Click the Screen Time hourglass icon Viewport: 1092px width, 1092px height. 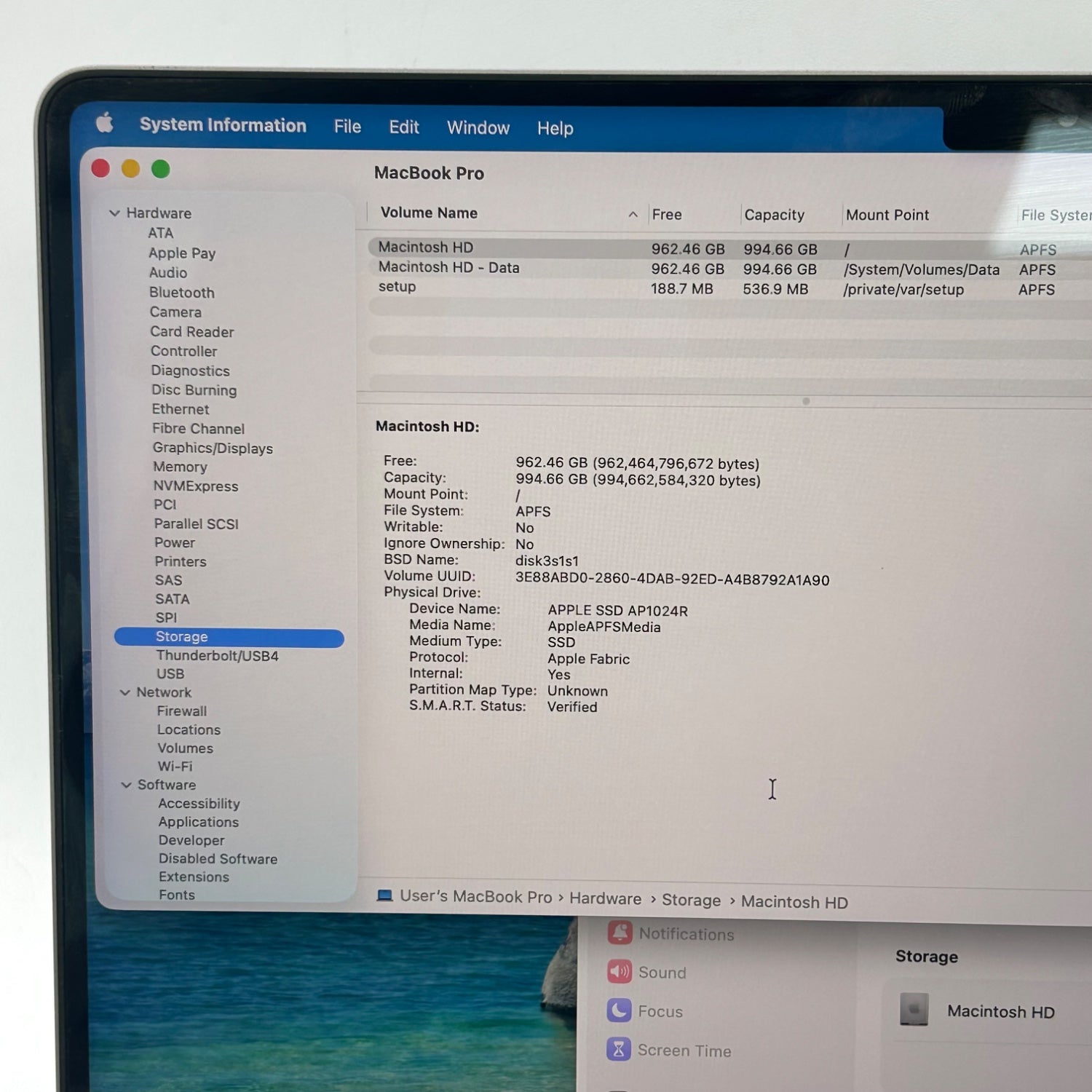coord(619,1050)
